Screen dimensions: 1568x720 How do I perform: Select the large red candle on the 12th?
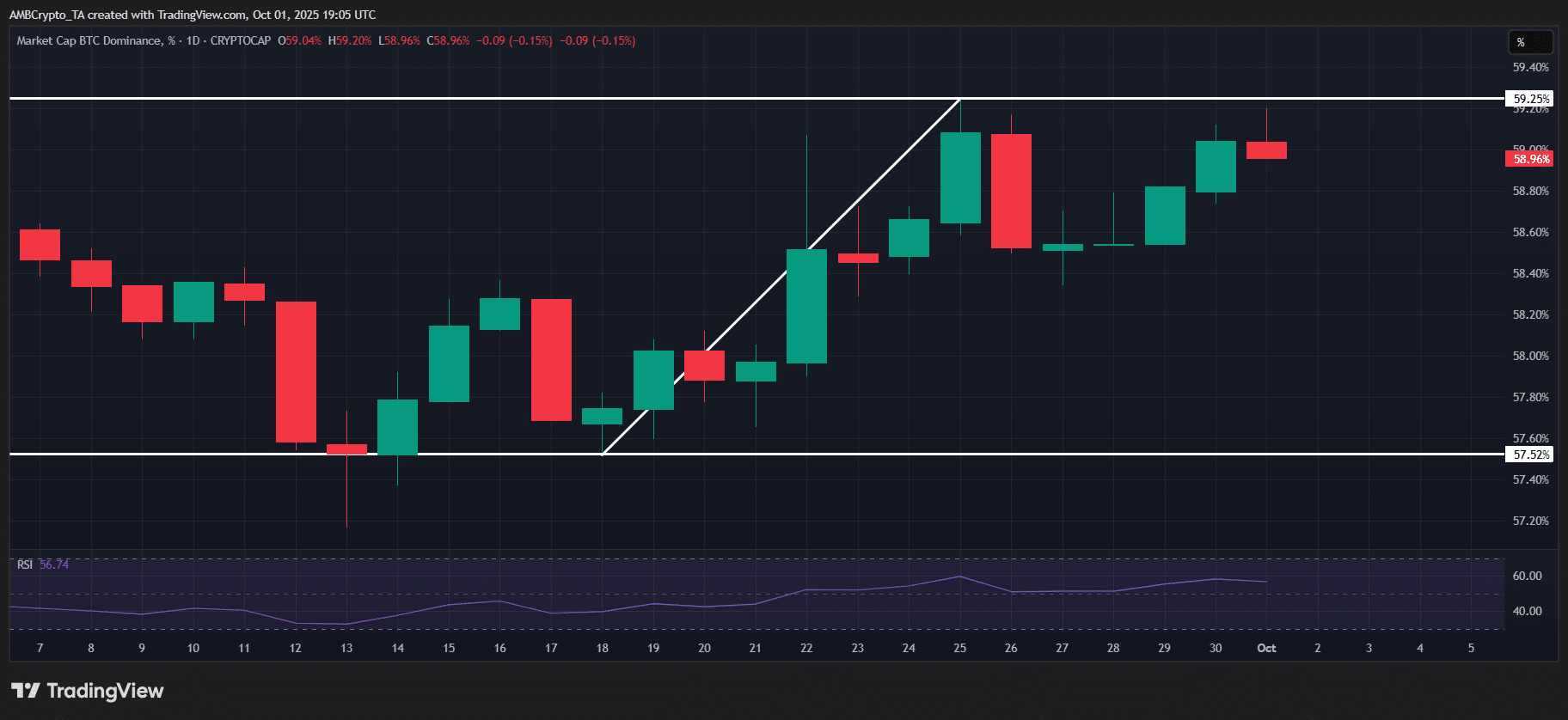296,371
